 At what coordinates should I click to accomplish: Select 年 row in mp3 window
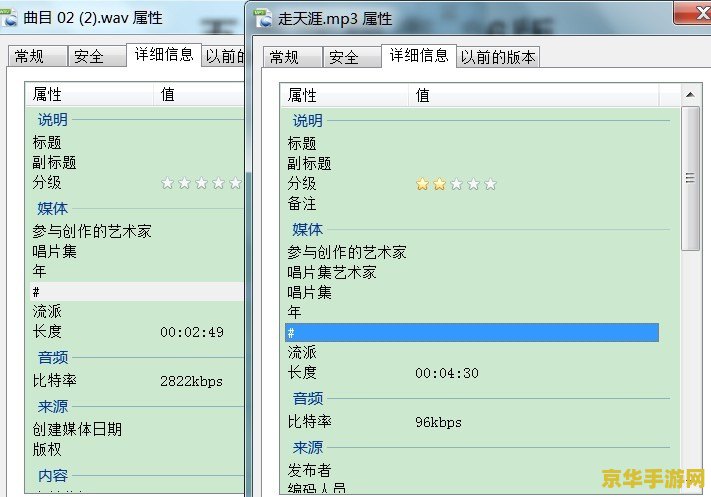click(x=472, y=312)
